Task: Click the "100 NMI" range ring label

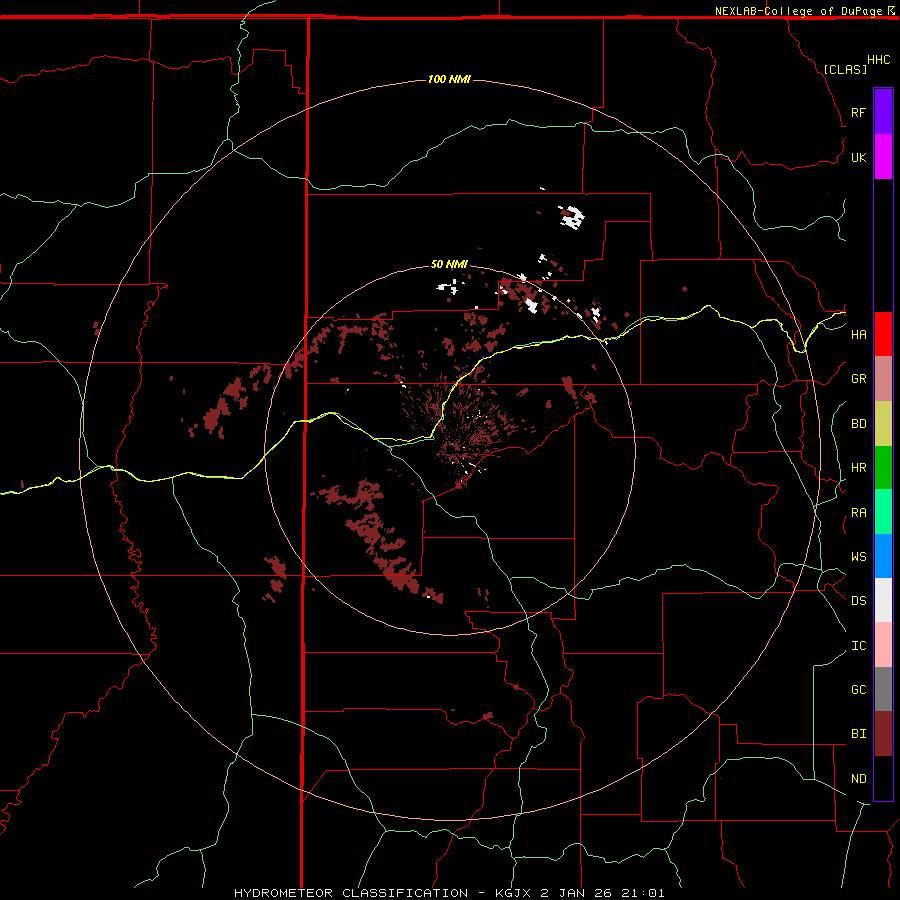Action: [449, 79]
